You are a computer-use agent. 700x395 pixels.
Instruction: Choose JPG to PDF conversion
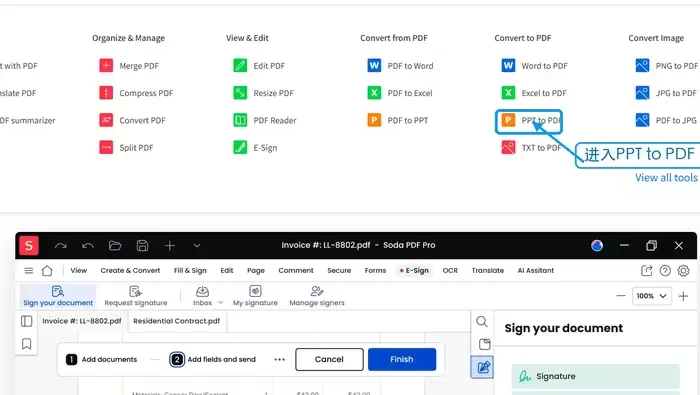(x=666, y=93)
